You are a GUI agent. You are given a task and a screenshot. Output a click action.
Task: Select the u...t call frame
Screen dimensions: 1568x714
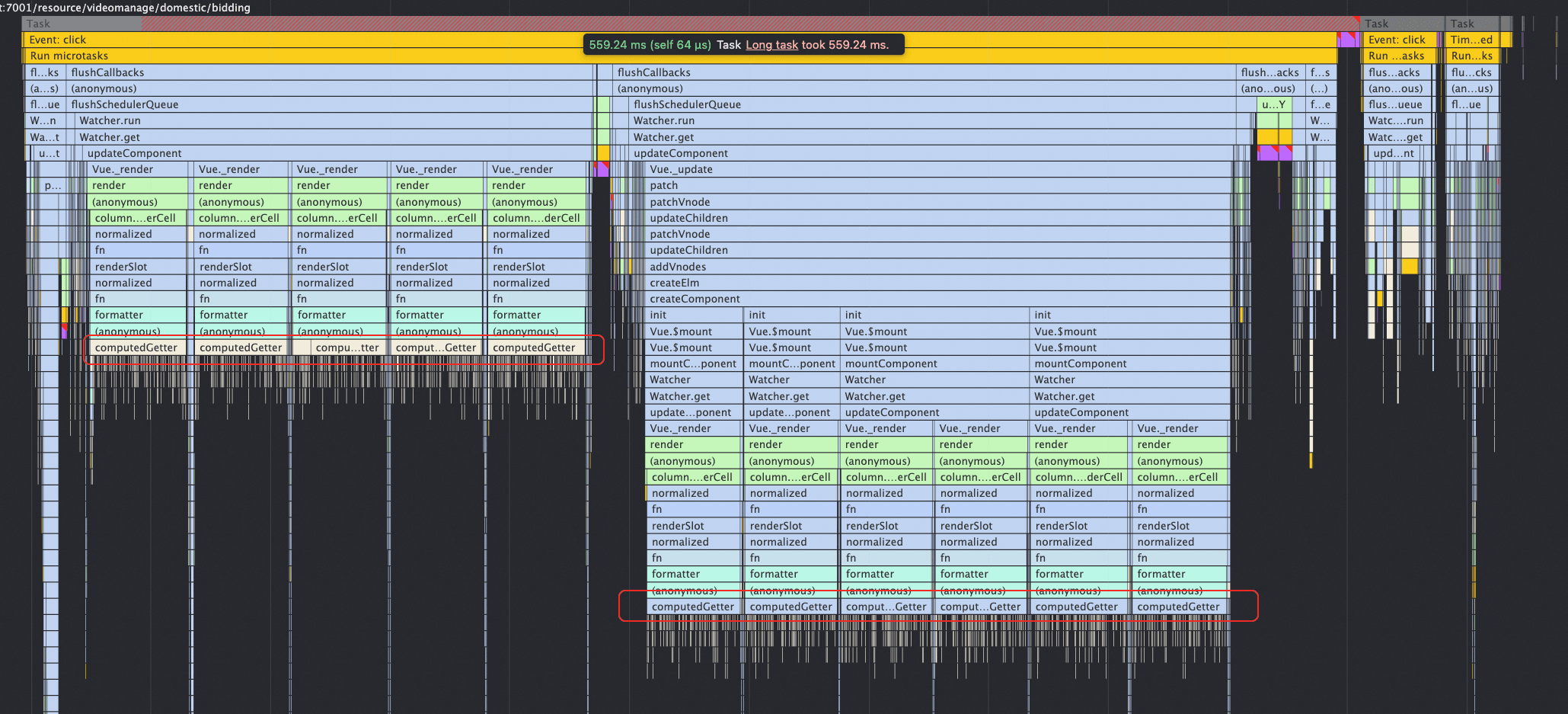(49, 153)
